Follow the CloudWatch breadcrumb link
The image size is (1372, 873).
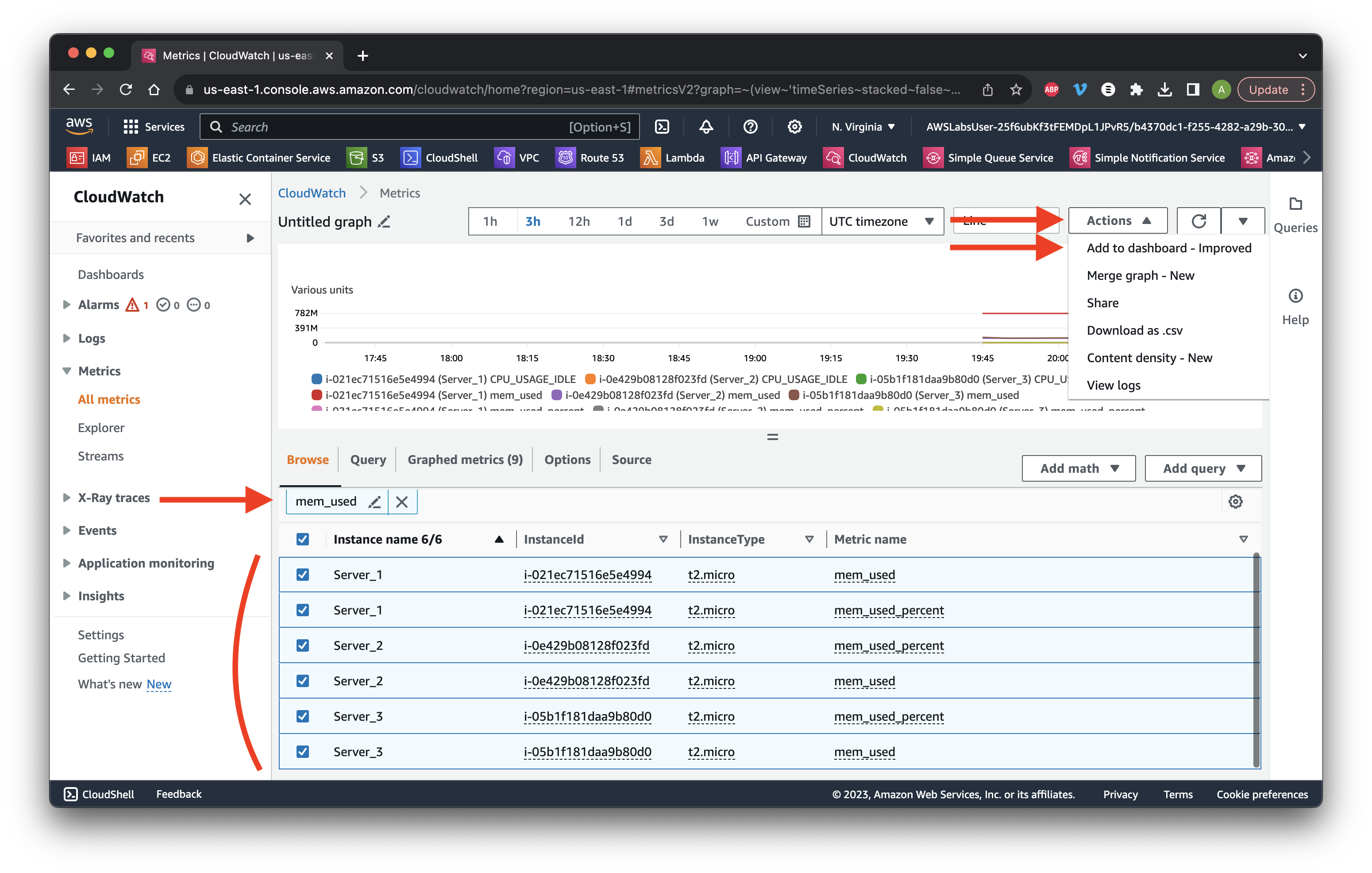point(312,193)
